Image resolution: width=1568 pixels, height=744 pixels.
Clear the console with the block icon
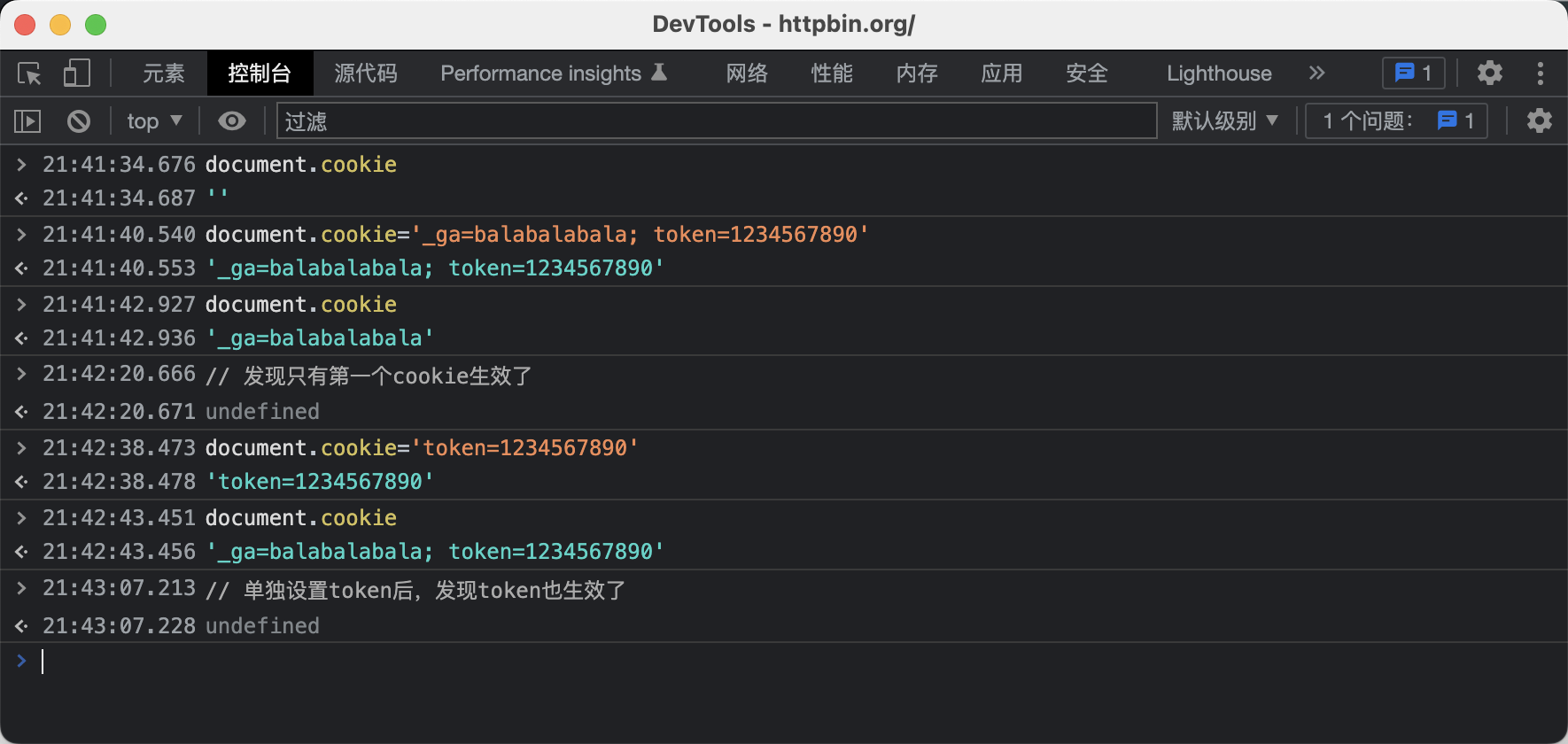coord(79,121)
